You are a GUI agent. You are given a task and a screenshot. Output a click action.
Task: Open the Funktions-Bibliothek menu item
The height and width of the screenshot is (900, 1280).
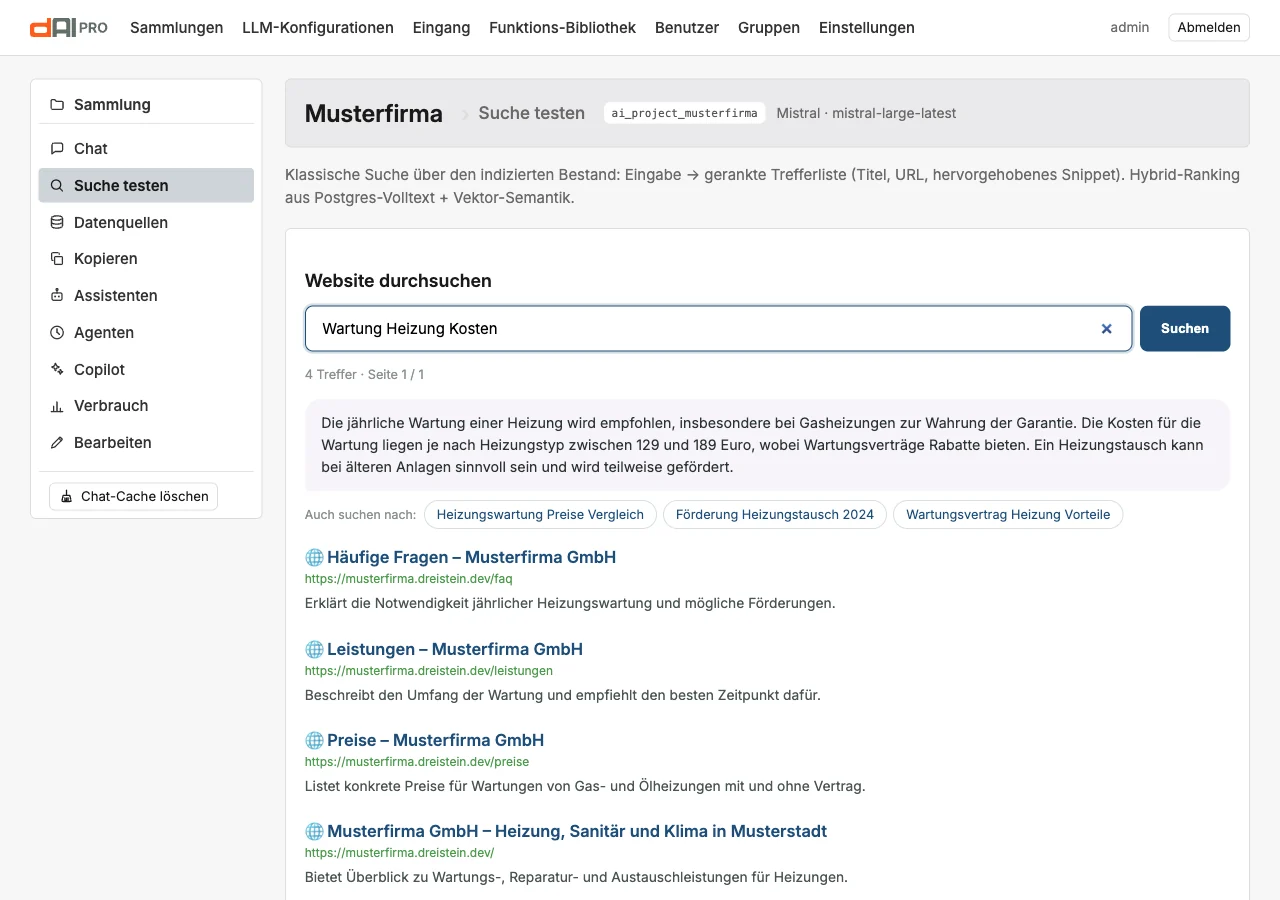(x=562, y=28)
